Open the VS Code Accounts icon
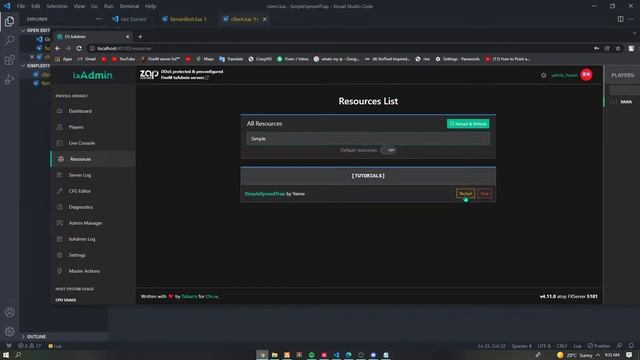Viewport: 640px width, 360px height. (9, 312)
